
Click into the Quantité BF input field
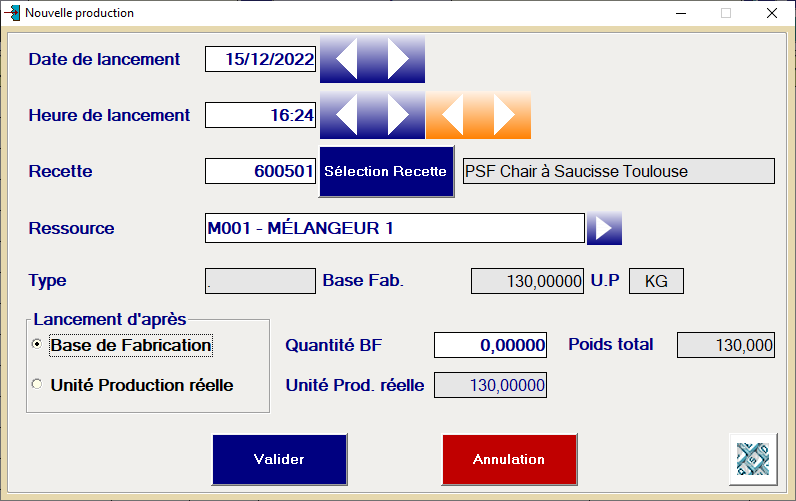tap(491, 345)
